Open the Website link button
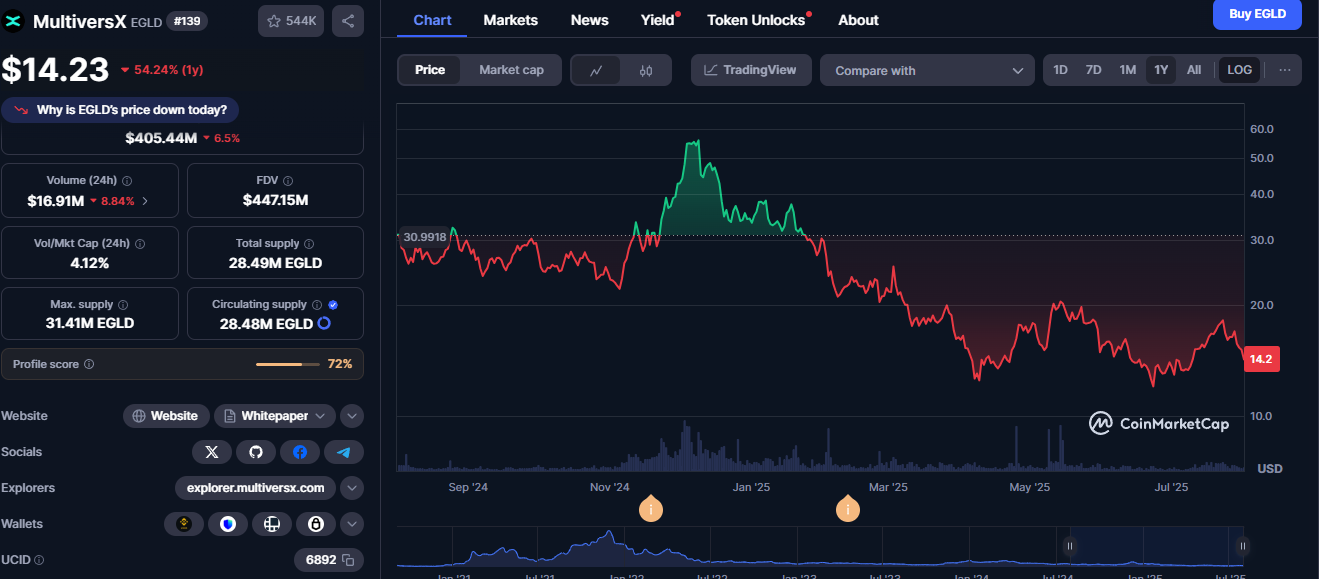 tap(167, 416)
